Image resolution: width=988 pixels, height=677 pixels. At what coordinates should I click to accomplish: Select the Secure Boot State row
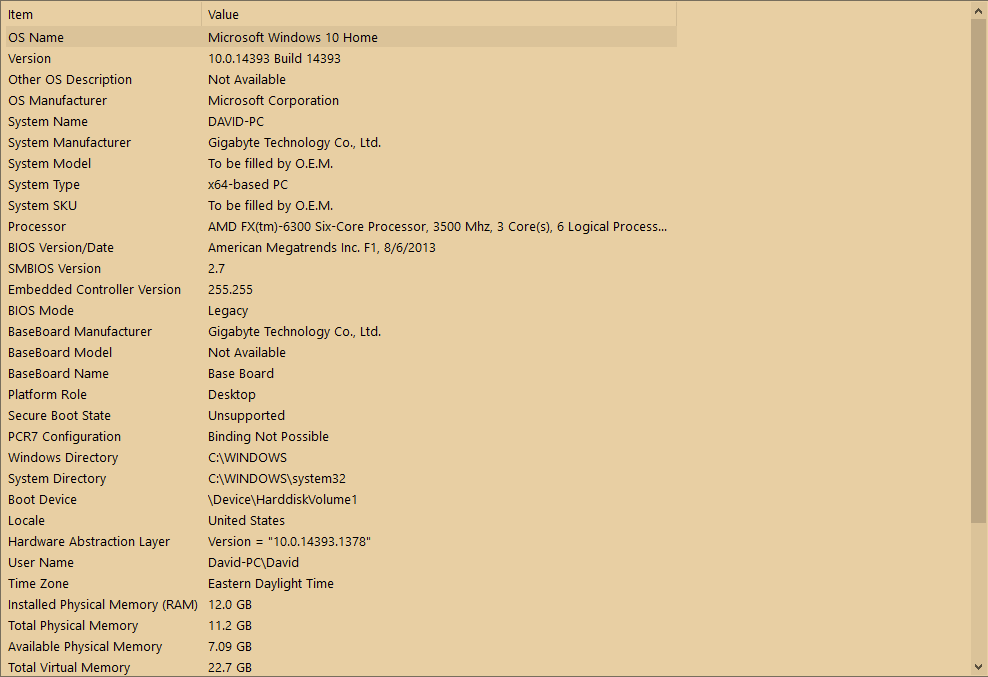click(341, 415)
